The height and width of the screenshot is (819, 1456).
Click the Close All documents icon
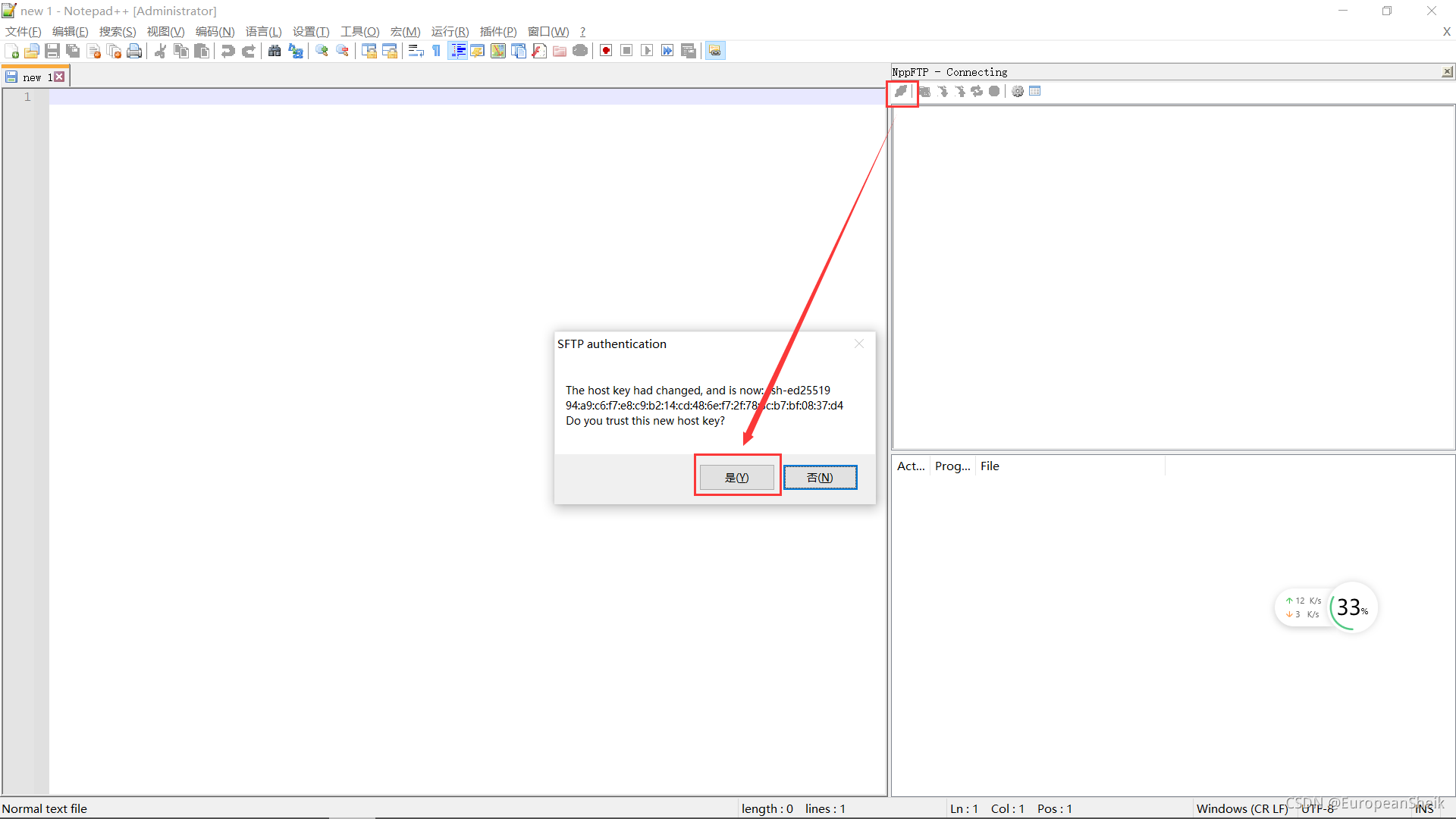(x=114, y=51)
